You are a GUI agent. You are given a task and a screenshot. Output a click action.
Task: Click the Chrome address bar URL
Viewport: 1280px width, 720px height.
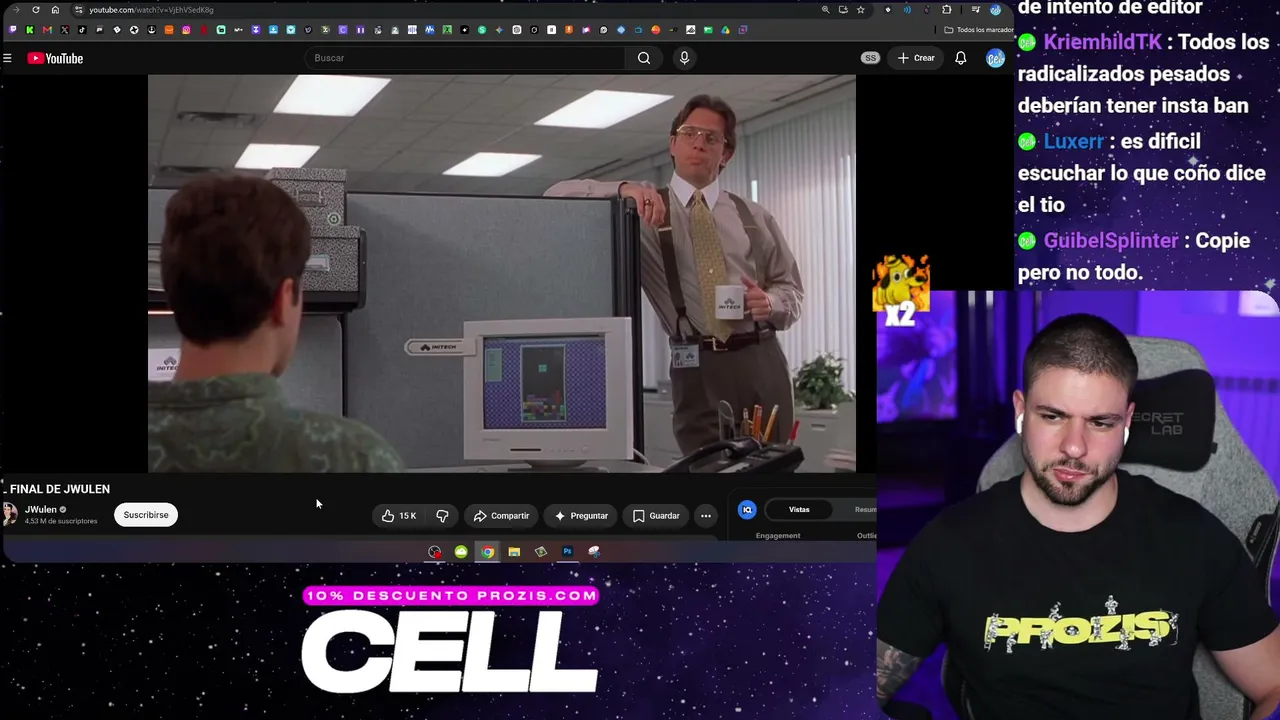coord(151,10)
